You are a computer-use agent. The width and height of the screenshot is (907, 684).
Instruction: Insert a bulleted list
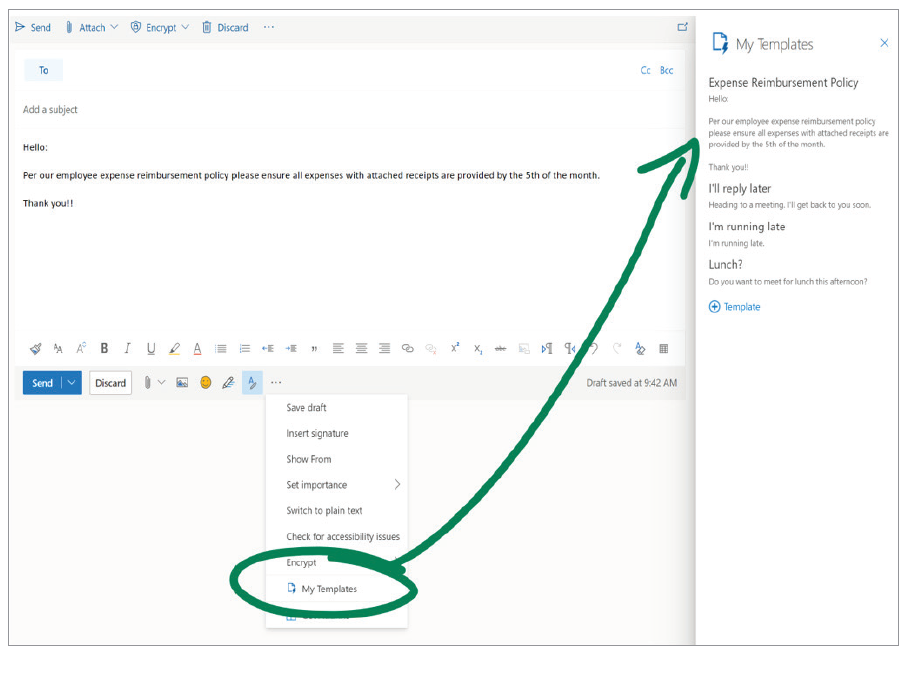[221, 349]
